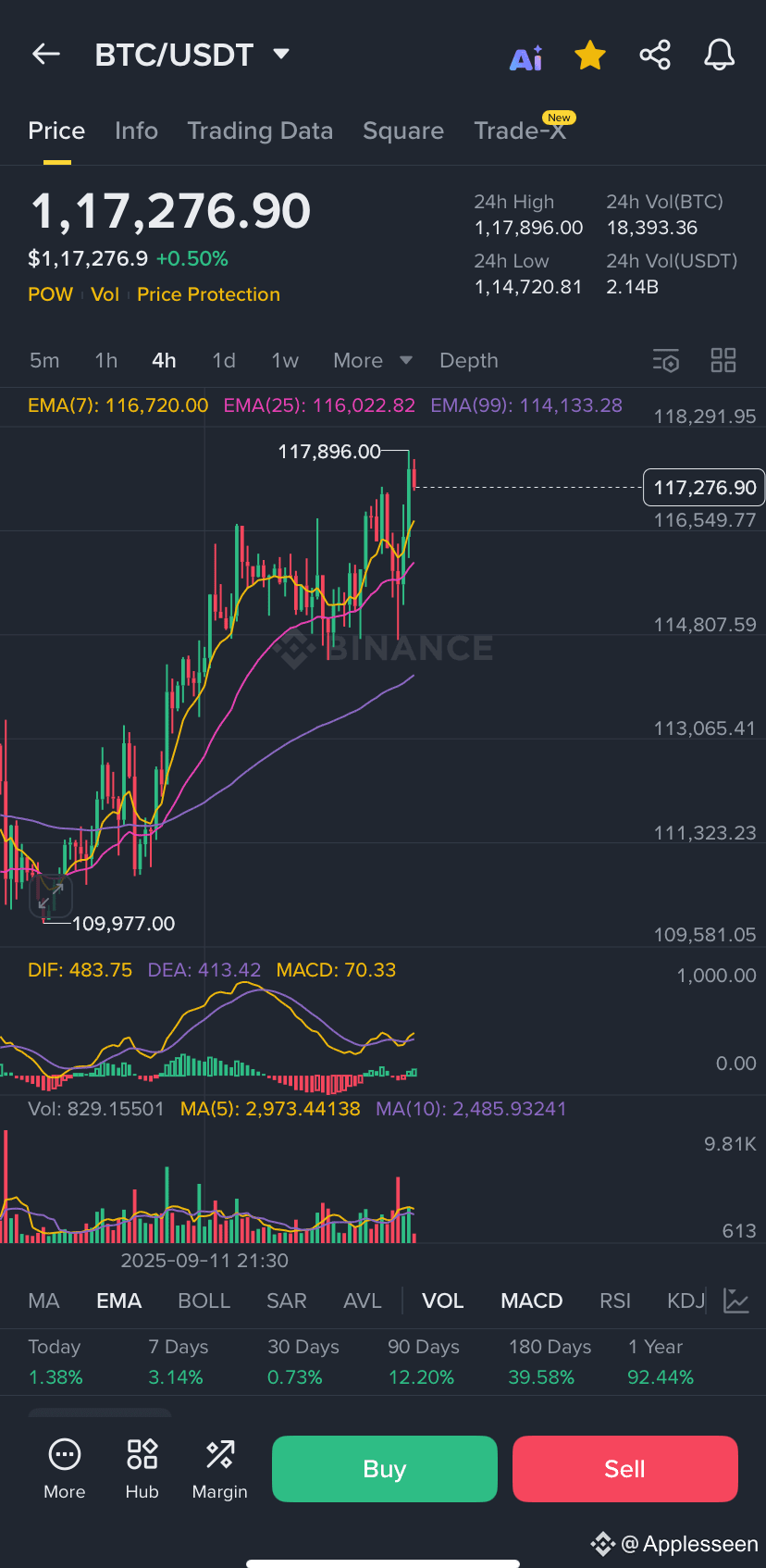The height and width of the screenshot is (1568, 766).
Task: Tap the 109,977.00 low marker on chart
Action: pos(123,924)
